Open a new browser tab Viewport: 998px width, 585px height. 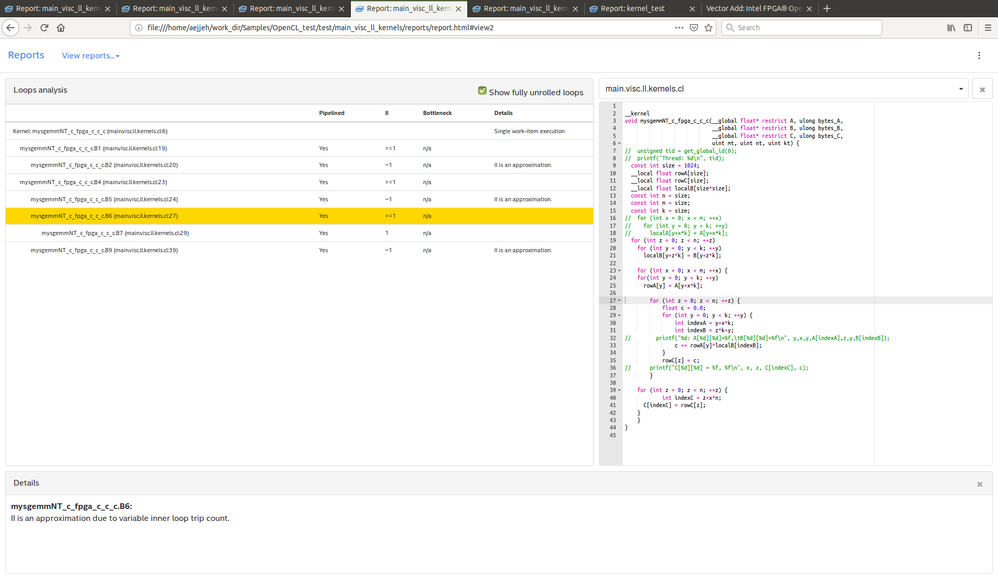(x=827, y=8)
